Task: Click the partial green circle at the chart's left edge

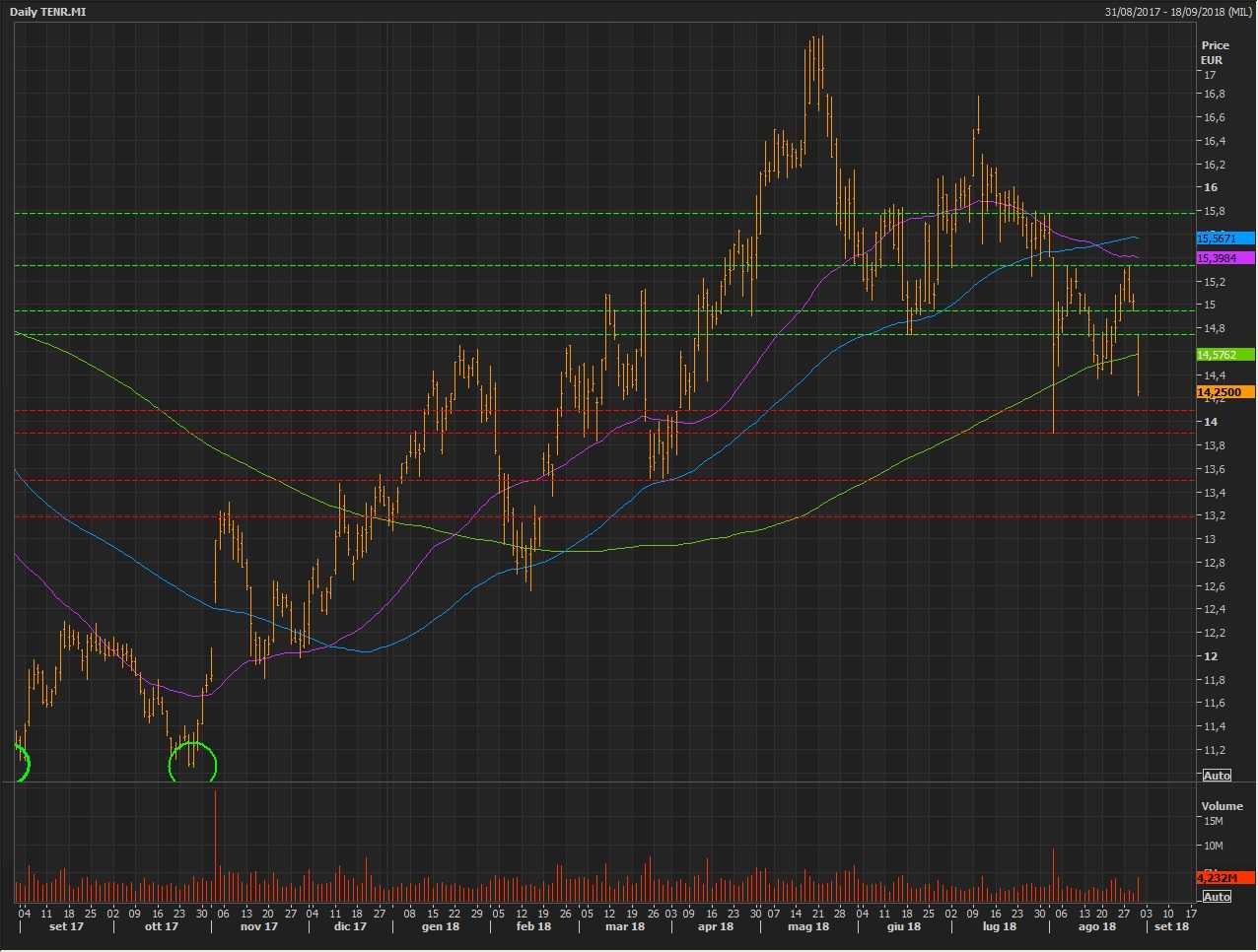Action: tap(22, 764)
